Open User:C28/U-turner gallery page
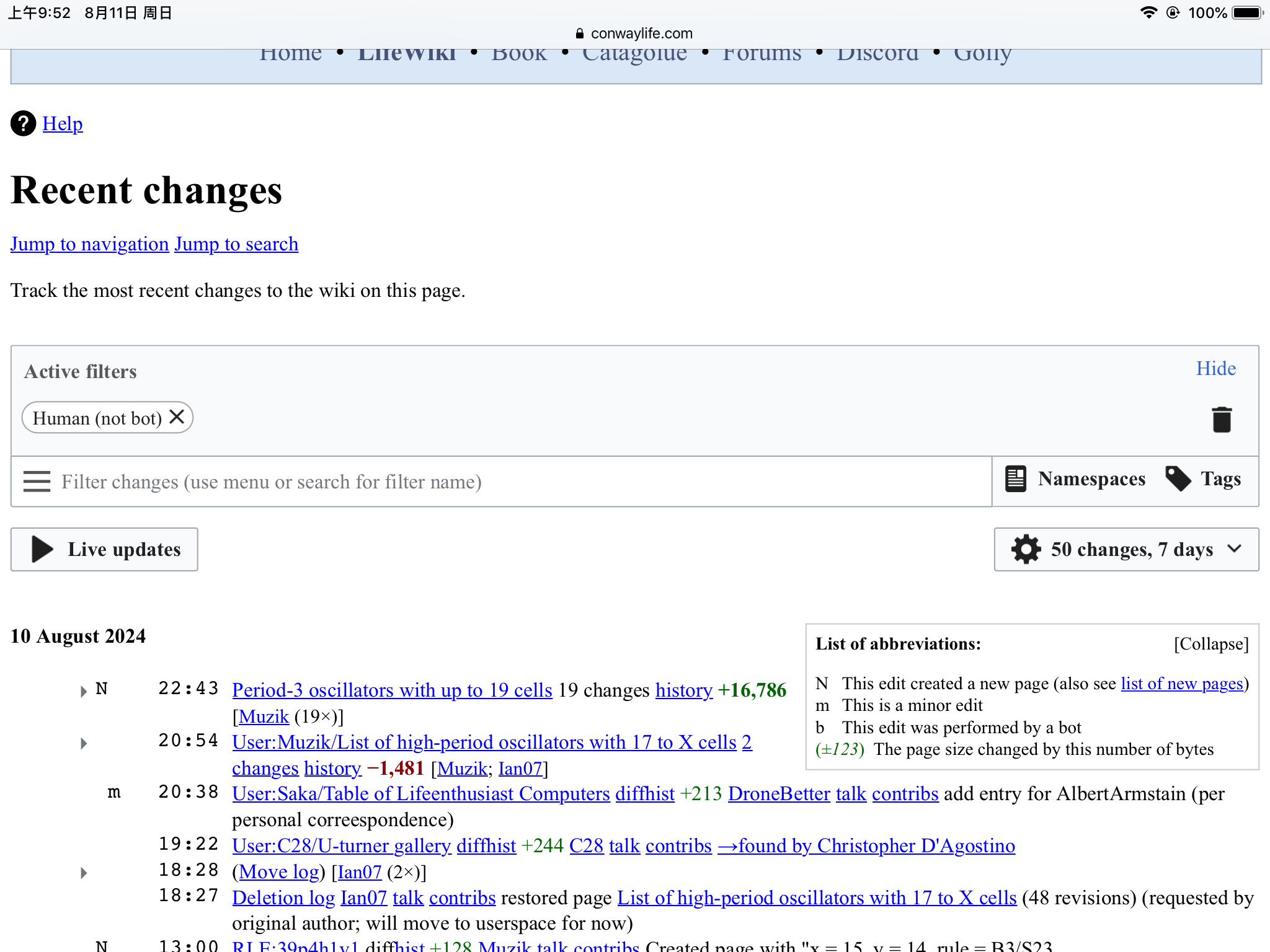Image resolution: width=1270 pixels, height=952 pixels. [342, 845]
